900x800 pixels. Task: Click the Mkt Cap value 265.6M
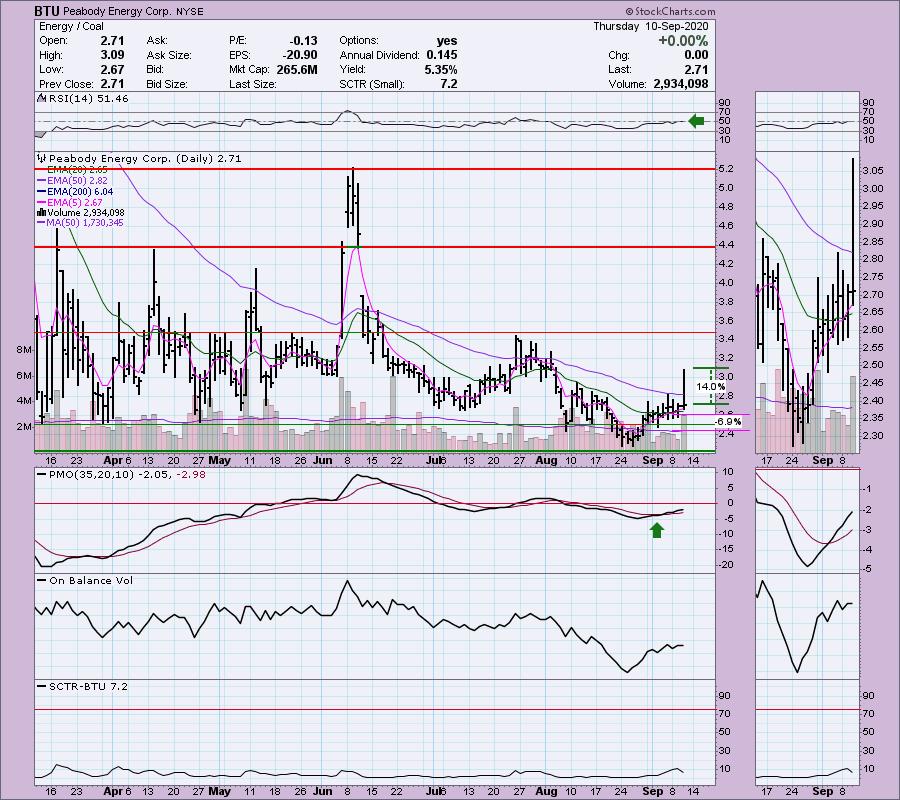tap(295, 69)
